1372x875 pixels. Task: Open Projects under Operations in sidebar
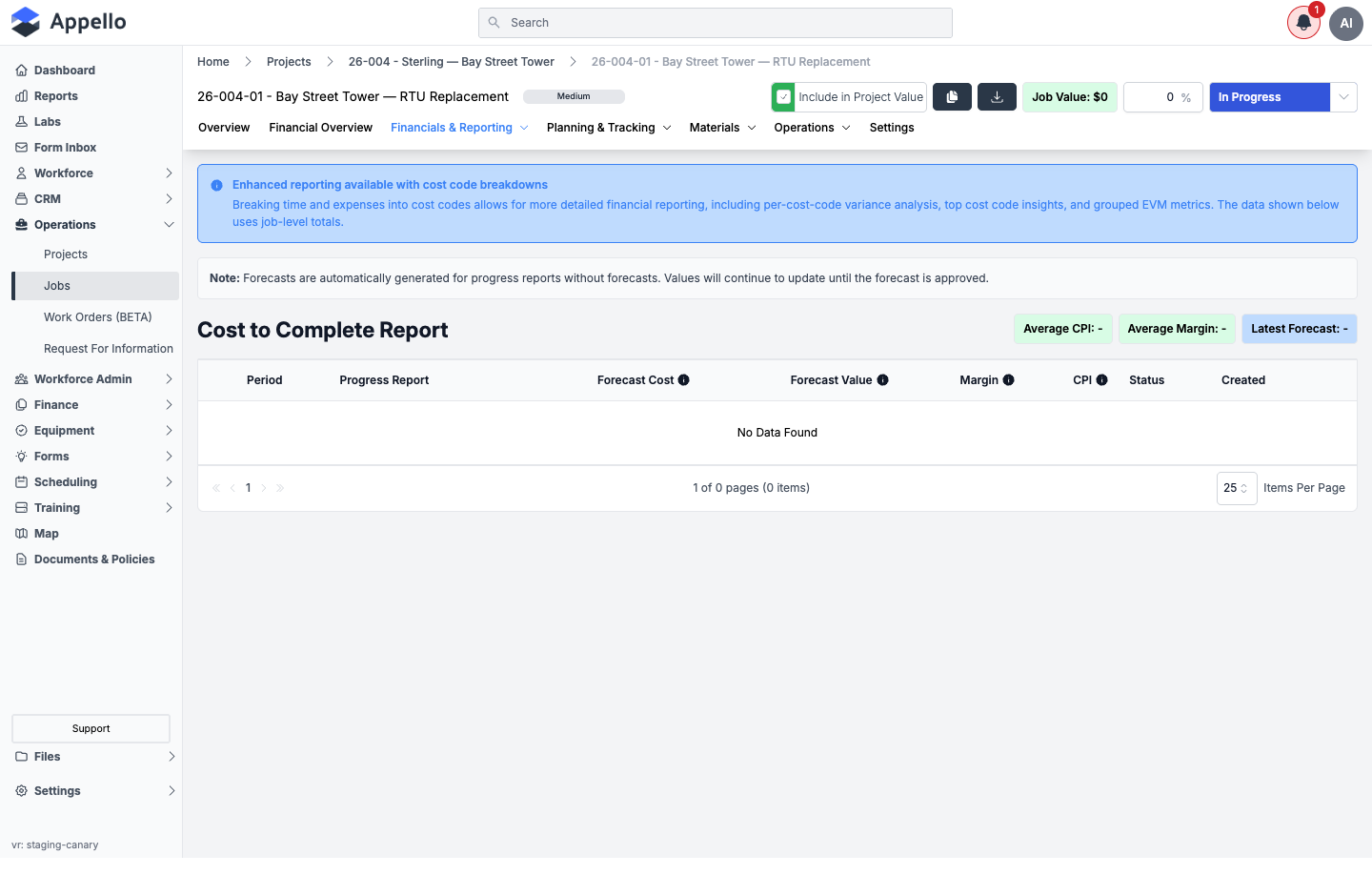click(x=66, y=254)
